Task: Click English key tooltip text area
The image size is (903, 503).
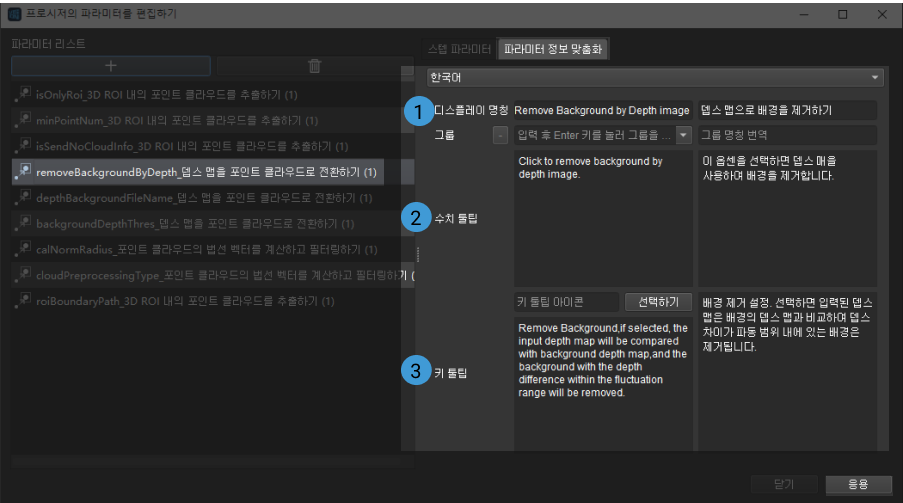Action: click(603, 383)
